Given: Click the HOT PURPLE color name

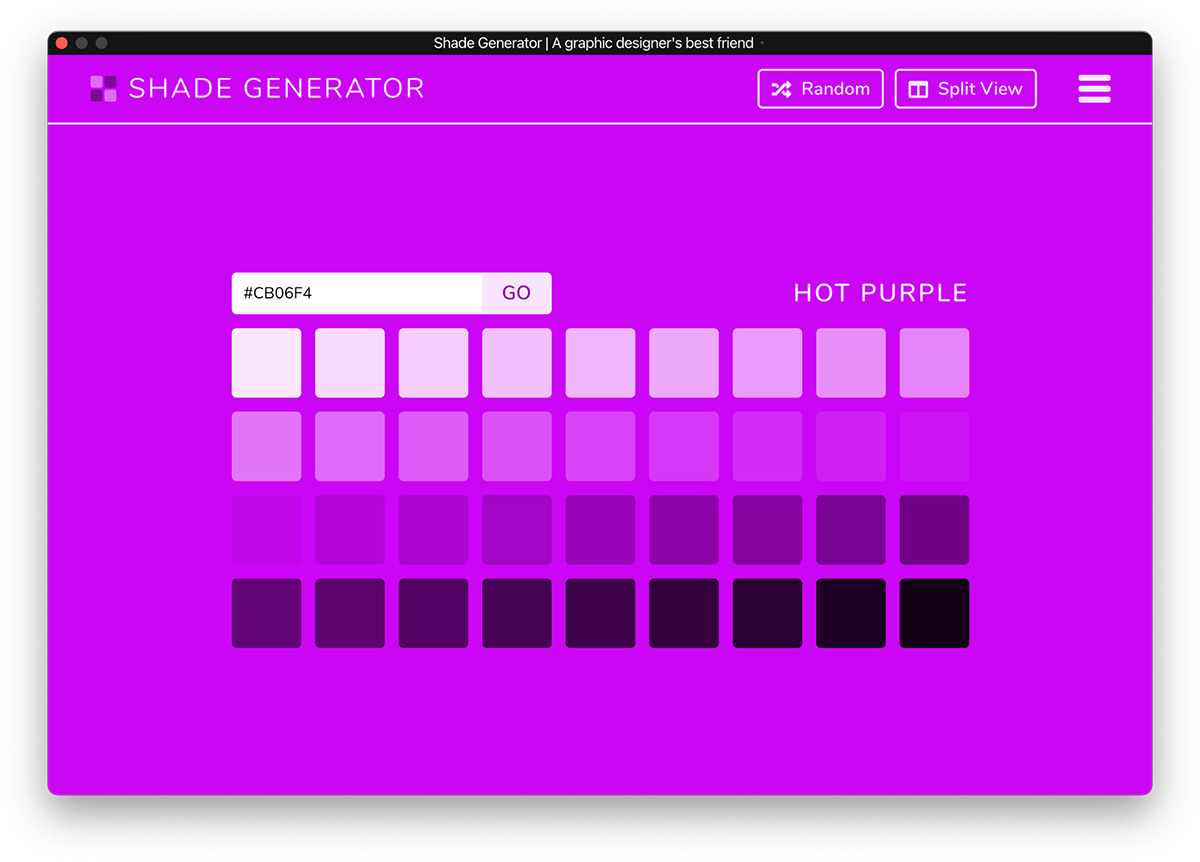Looking at the screenshot, I should tap(880, 293).
